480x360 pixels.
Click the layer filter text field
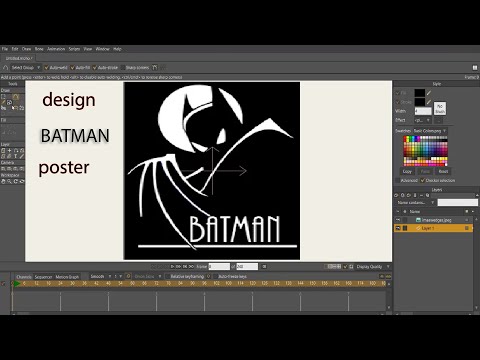[457, 202]
